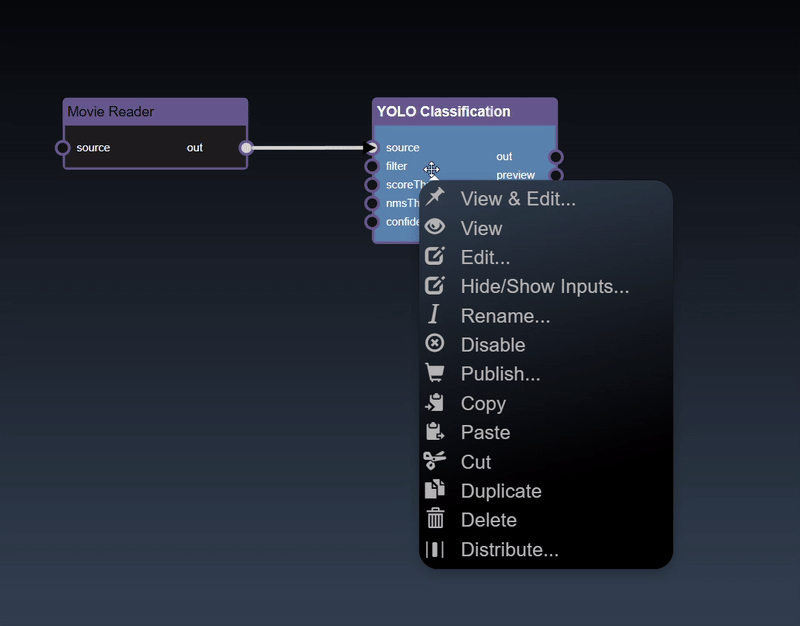Image resolution: width=800 pixels, height=626 pixels.
Task: Choose Hide/Show Inputs from context menu
Action: pos(544,286)
